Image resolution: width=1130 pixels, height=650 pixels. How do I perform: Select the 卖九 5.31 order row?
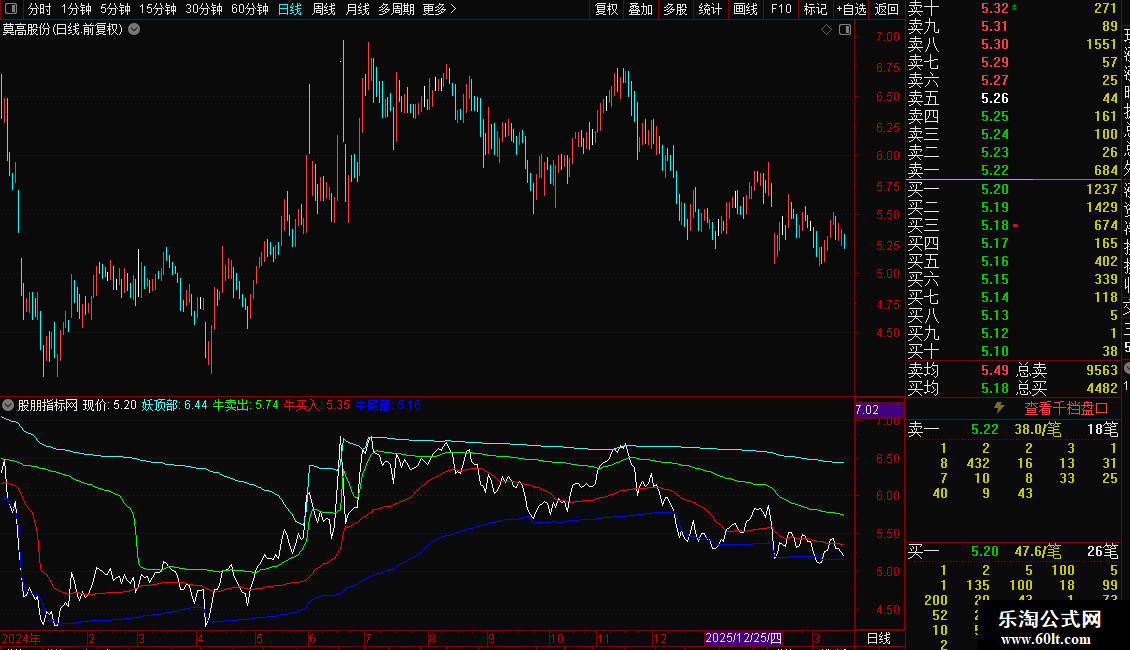(1013, 27)
